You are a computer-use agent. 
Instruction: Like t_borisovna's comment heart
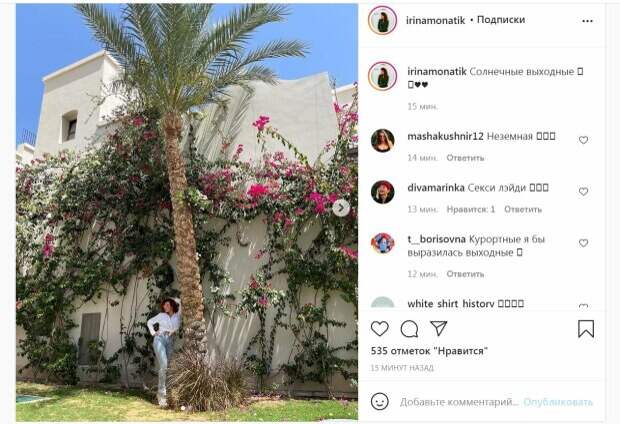pos(583,243)
